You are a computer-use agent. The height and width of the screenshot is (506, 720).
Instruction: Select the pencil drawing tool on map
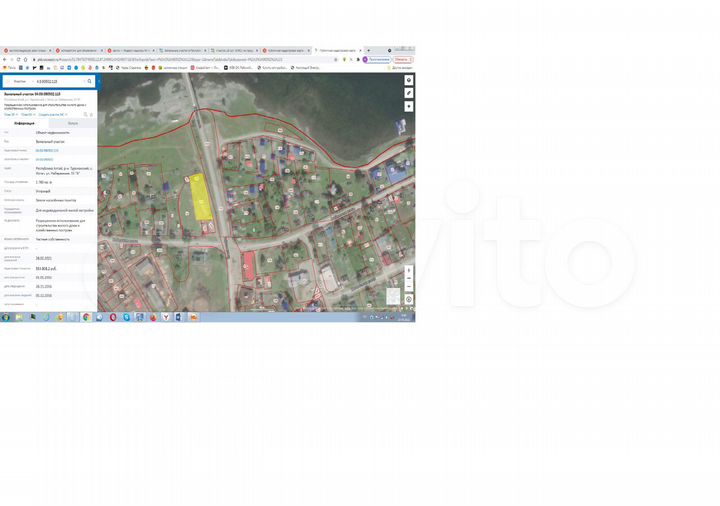click(409, 93)
